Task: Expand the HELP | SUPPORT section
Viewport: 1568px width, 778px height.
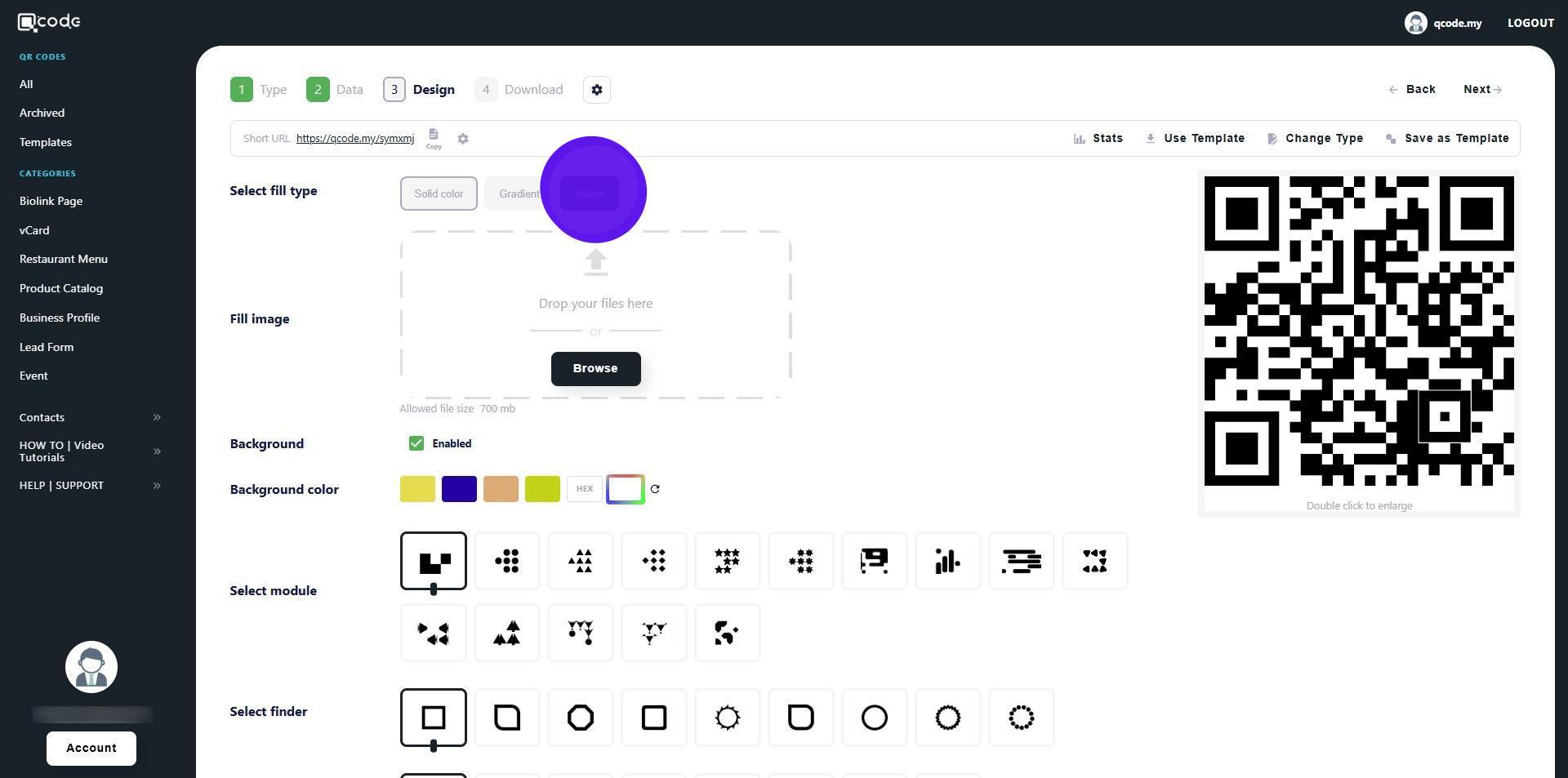Action: pos(90,485)
